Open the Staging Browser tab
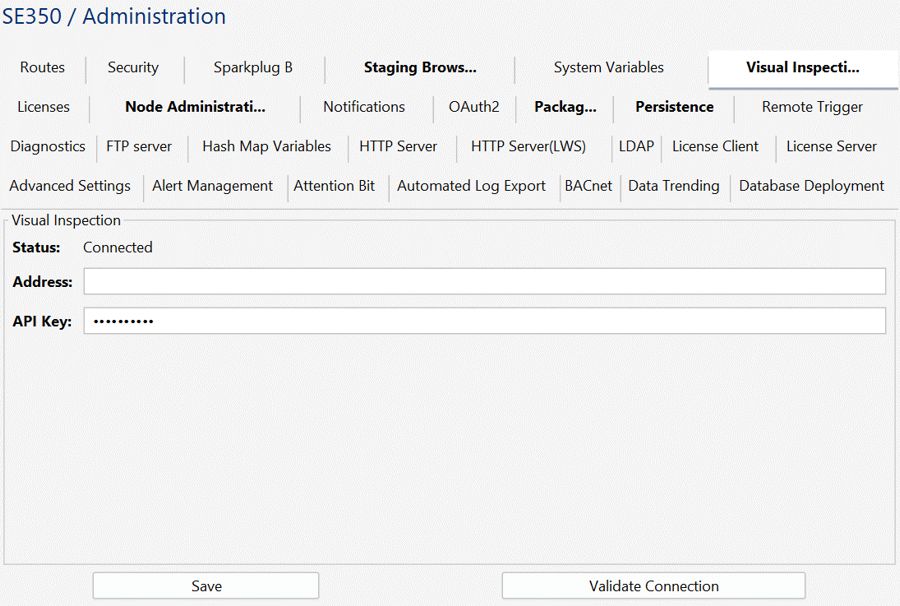Screen dimensions: 900x606 tap(420, 68)
